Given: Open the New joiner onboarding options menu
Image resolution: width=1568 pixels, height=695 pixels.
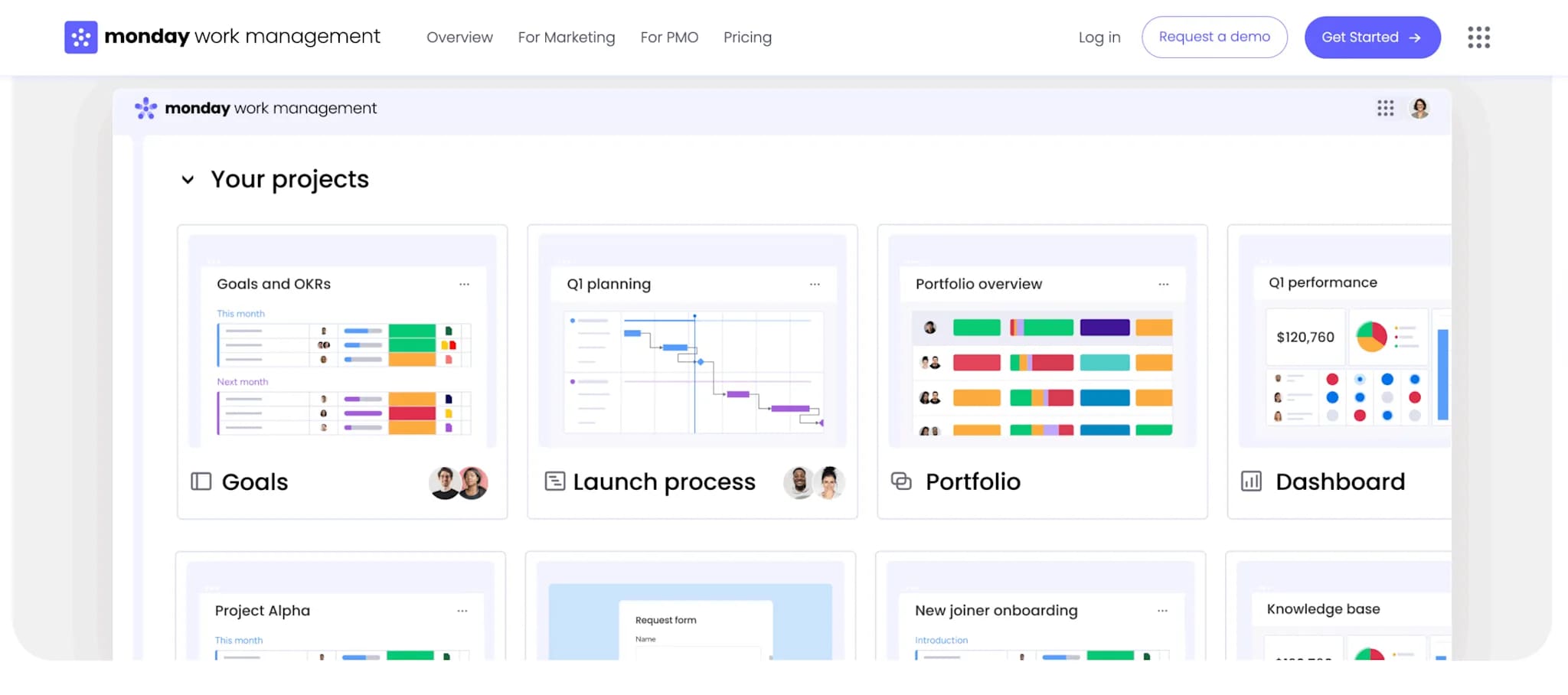Looking at the screenshot, I should point(1162,611).
